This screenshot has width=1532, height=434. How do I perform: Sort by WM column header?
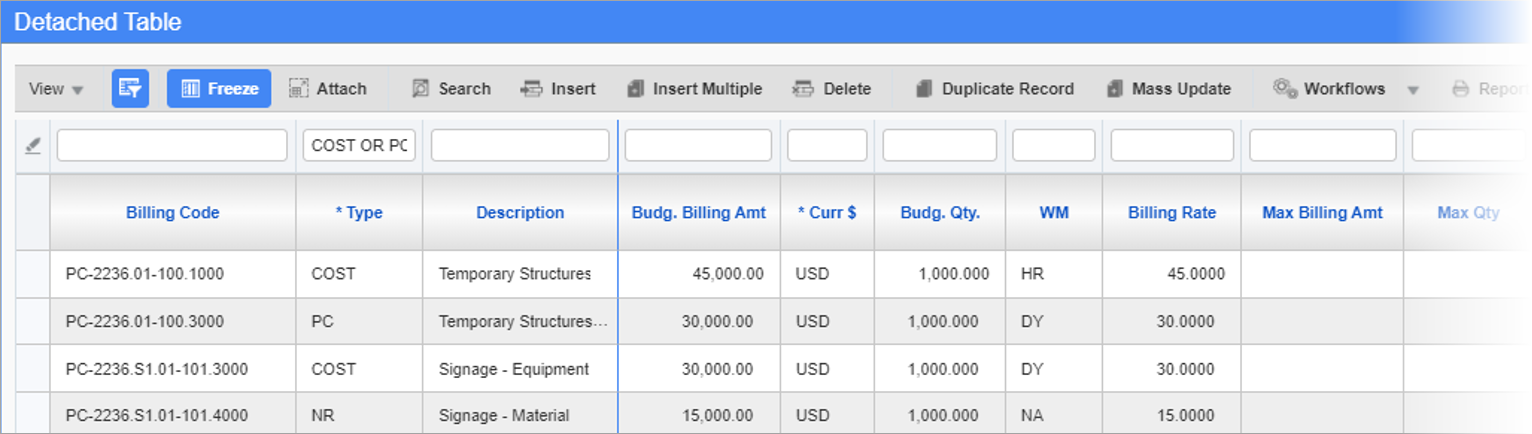click(x=1054, y=213)
